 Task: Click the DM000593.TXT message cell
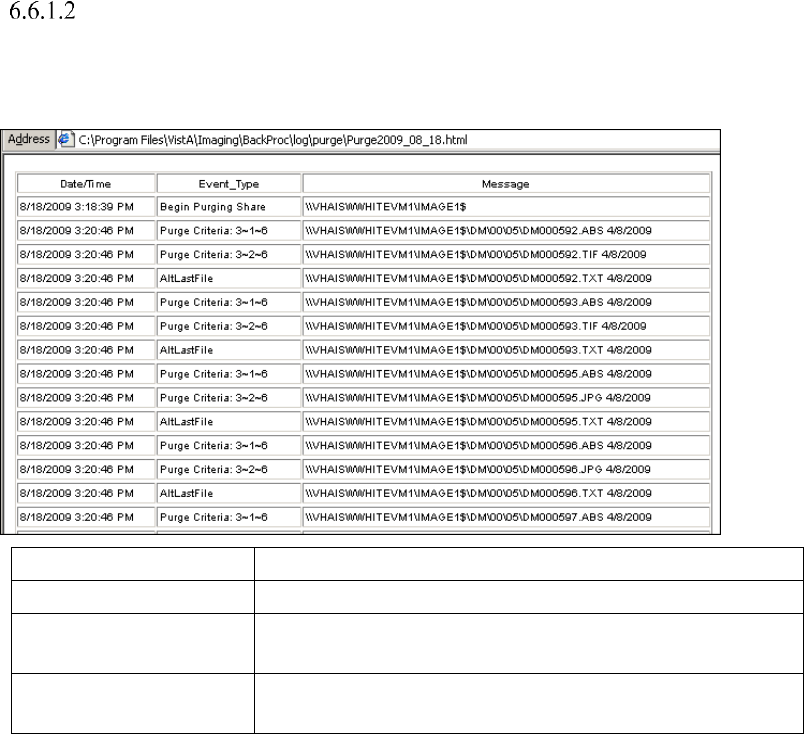pyautogui.click(x=506, y=350)
